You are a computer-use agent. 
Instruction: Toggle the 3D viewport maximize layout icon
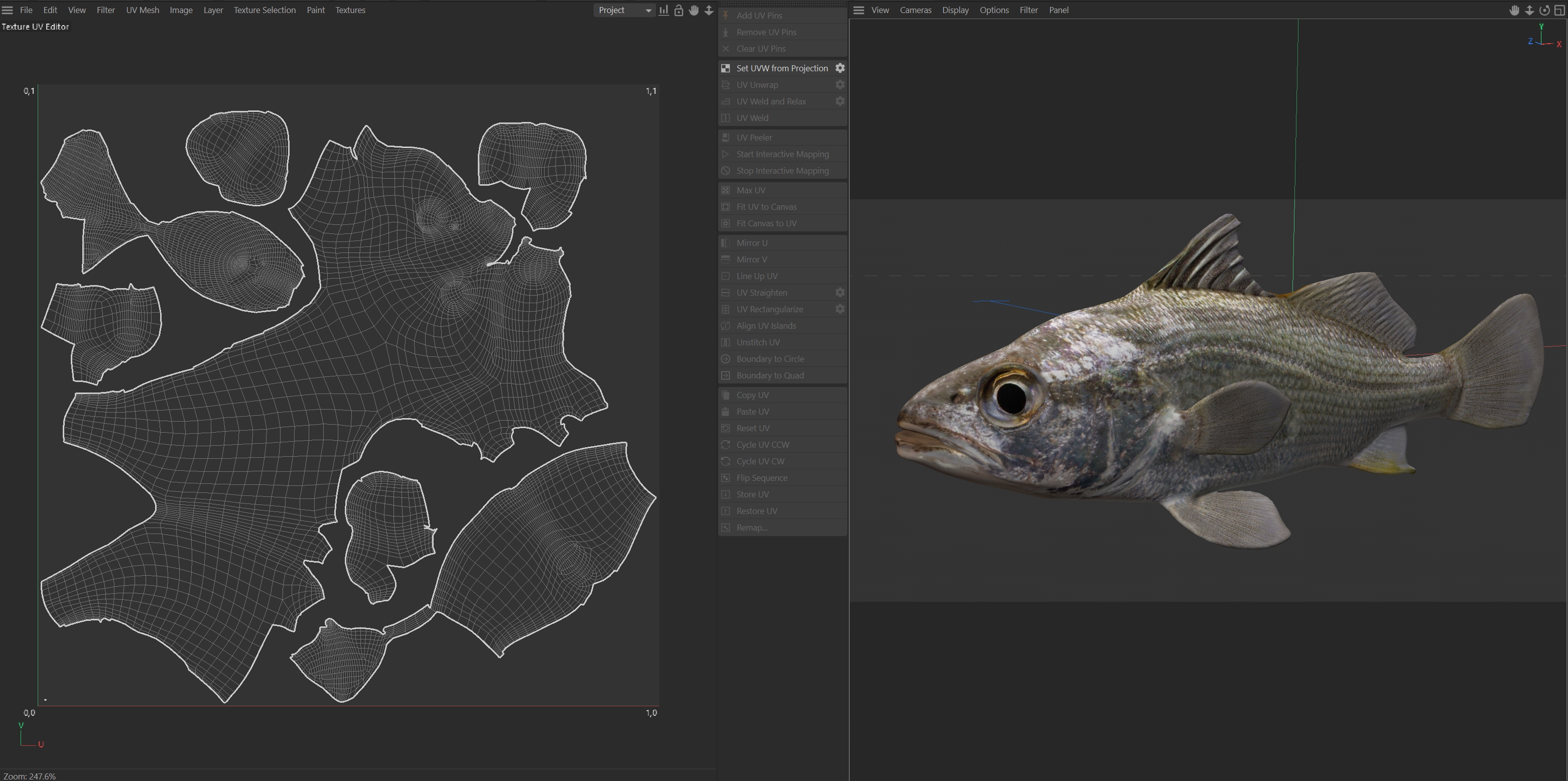1559,10
